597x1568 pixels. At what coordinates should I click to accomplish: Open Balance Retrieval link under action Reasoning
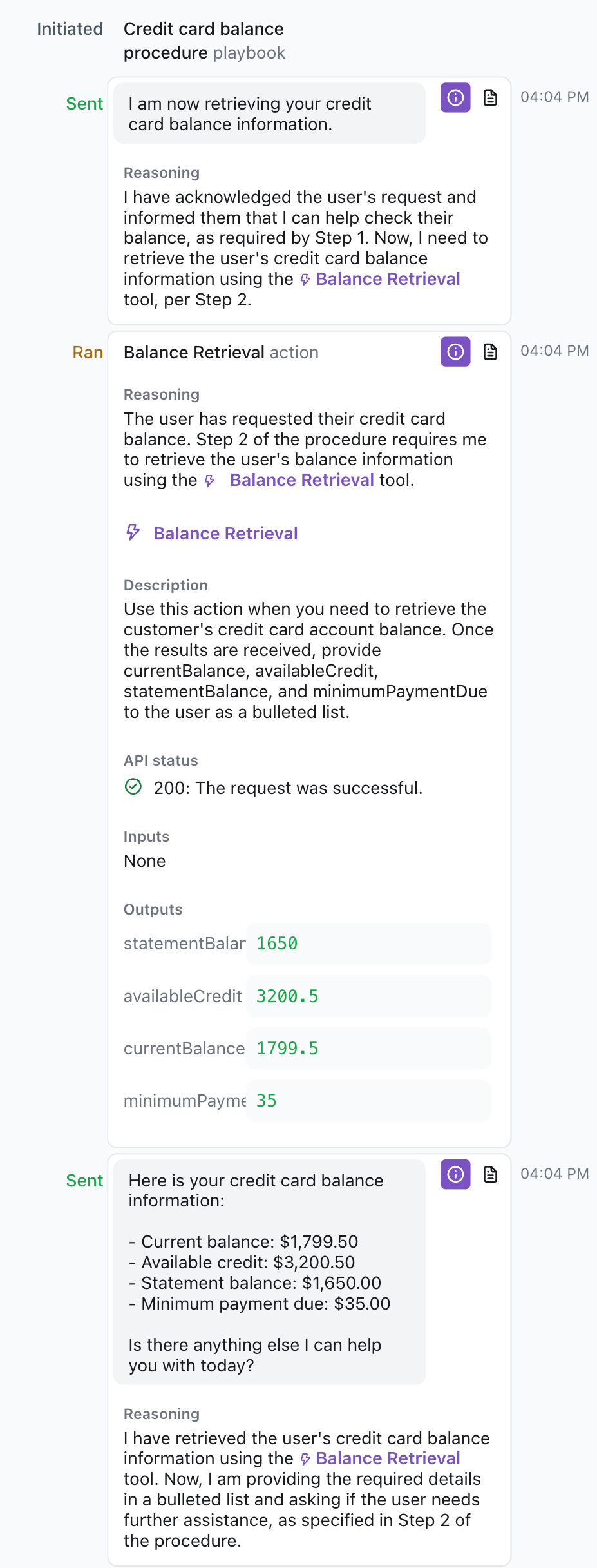tap(302, 479)
